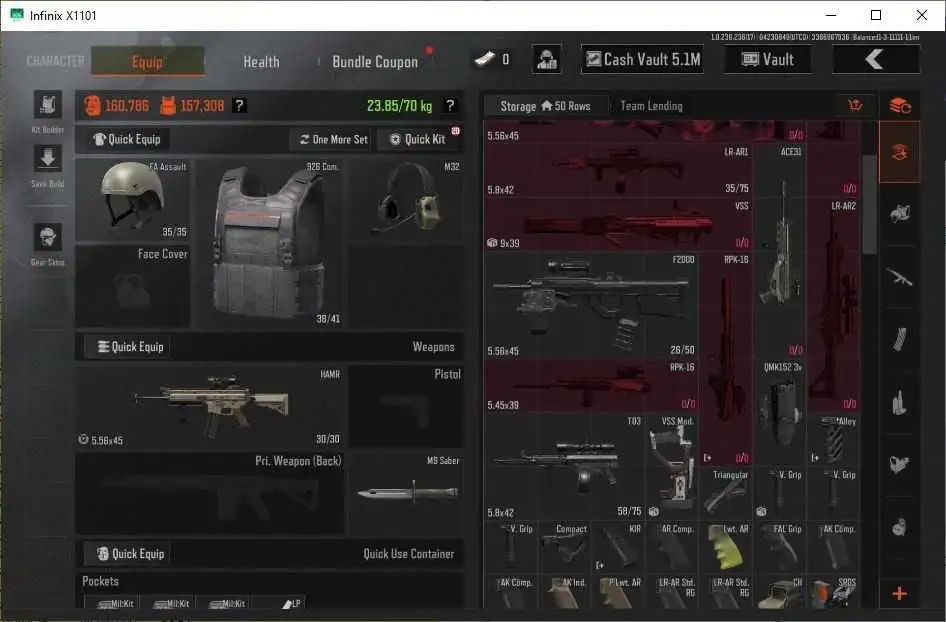Open the Cash Vault 5.1M button

coord(643,59)
